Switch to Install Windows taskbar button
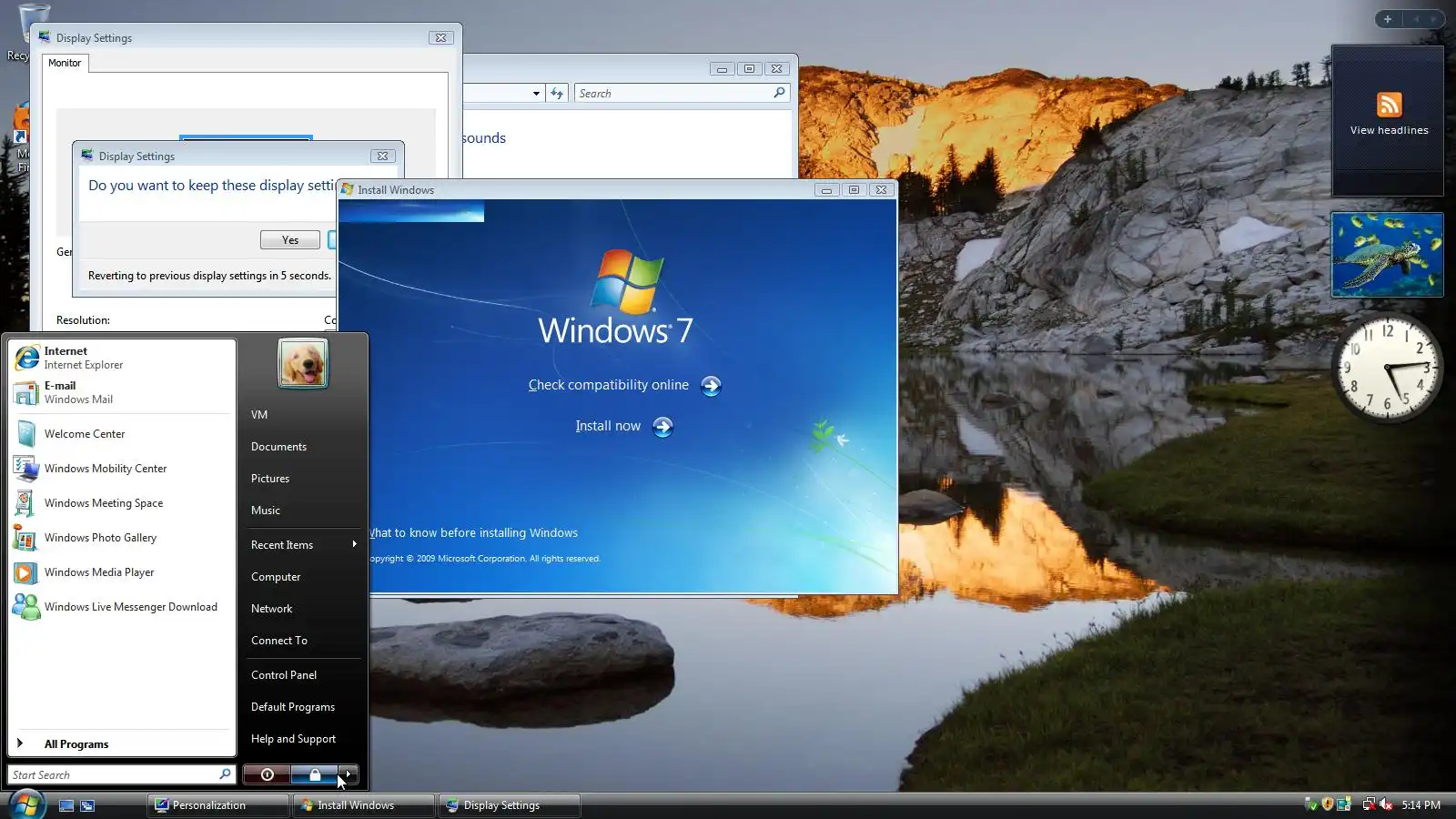 tap(363, 805)
